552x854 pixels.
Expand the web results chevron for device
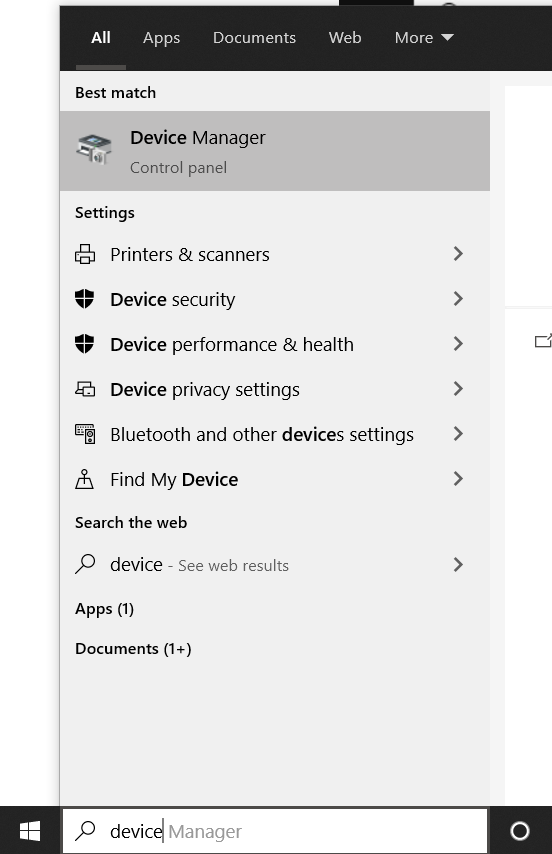[458, 565]
